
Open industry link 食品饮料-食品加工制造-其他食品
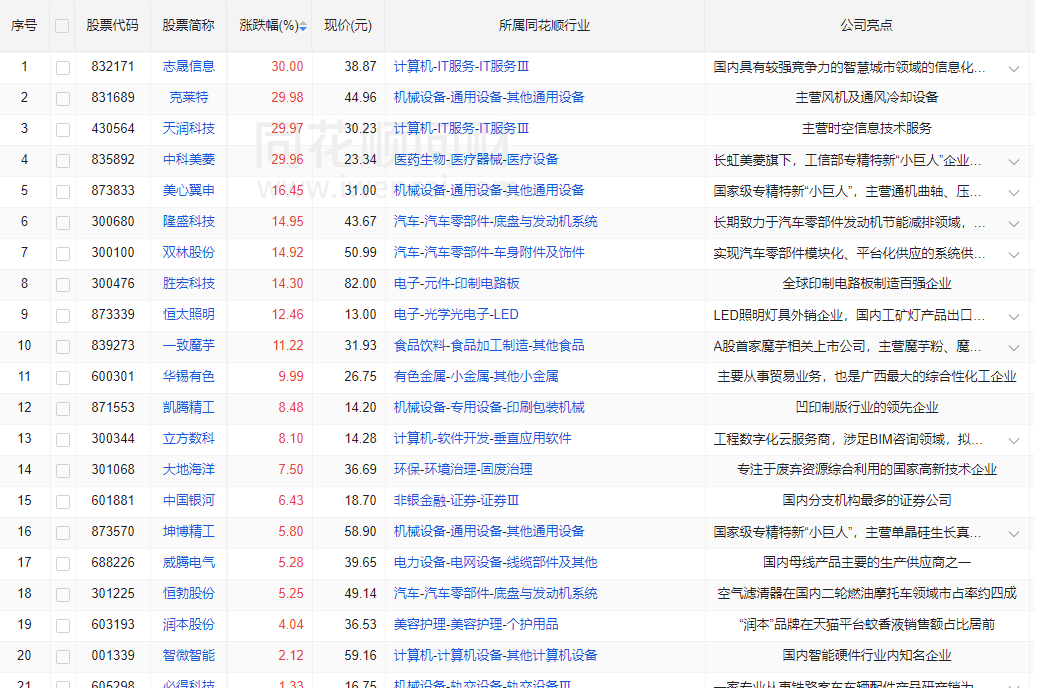point(489,345)
